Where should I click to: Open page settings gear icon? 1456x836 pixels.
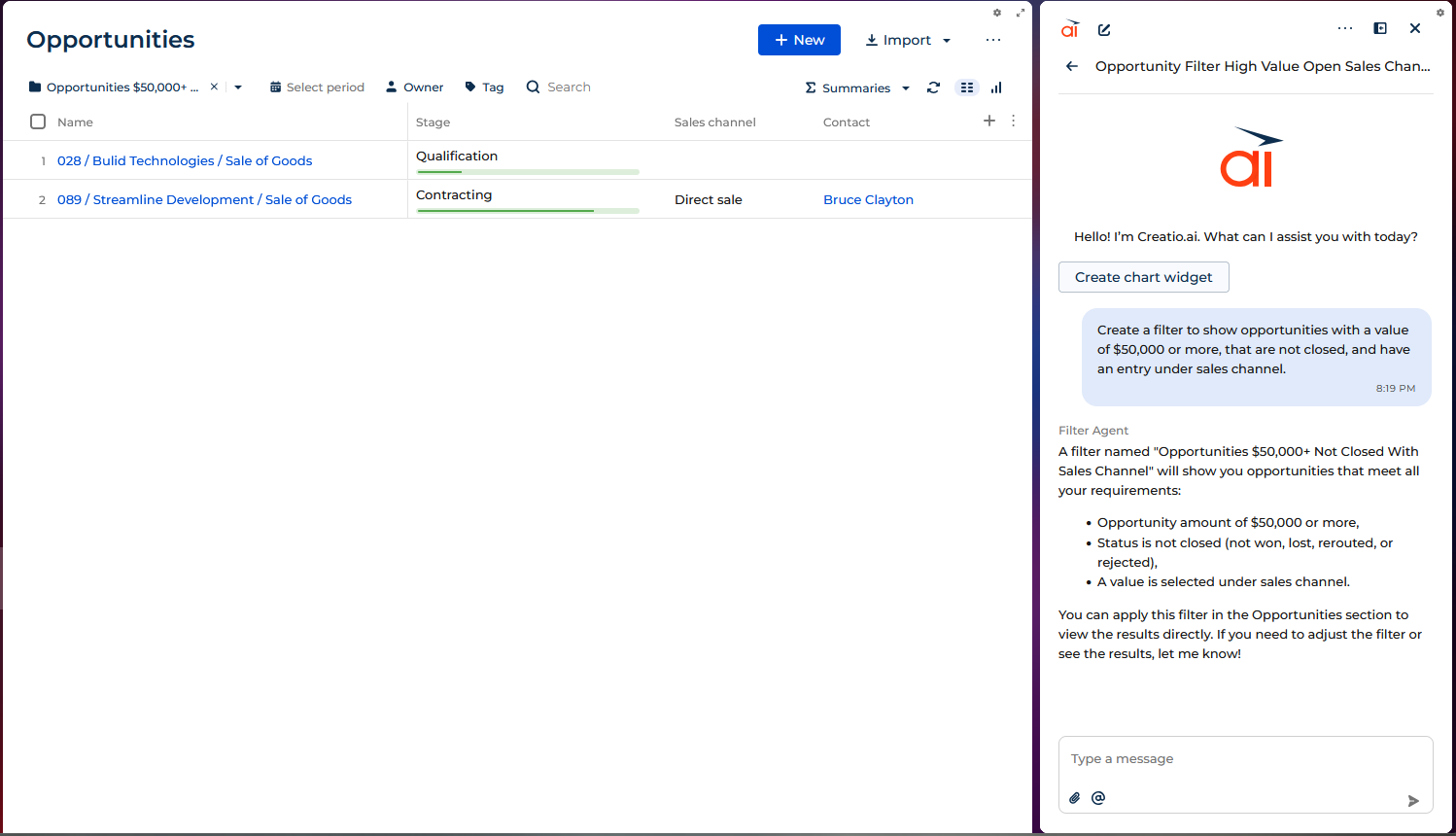997,13
